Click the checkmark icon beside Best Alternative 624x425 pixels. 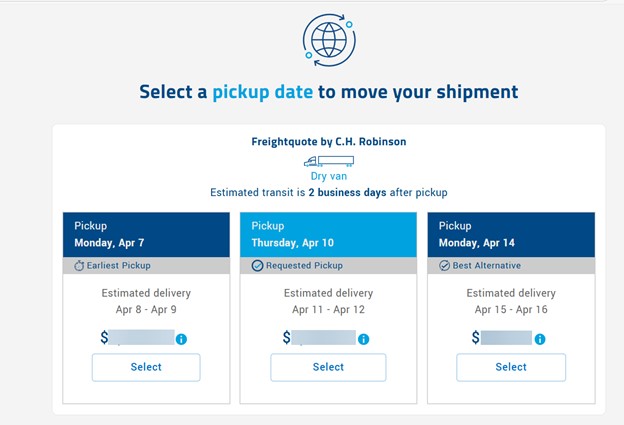[x=445, y=266]
